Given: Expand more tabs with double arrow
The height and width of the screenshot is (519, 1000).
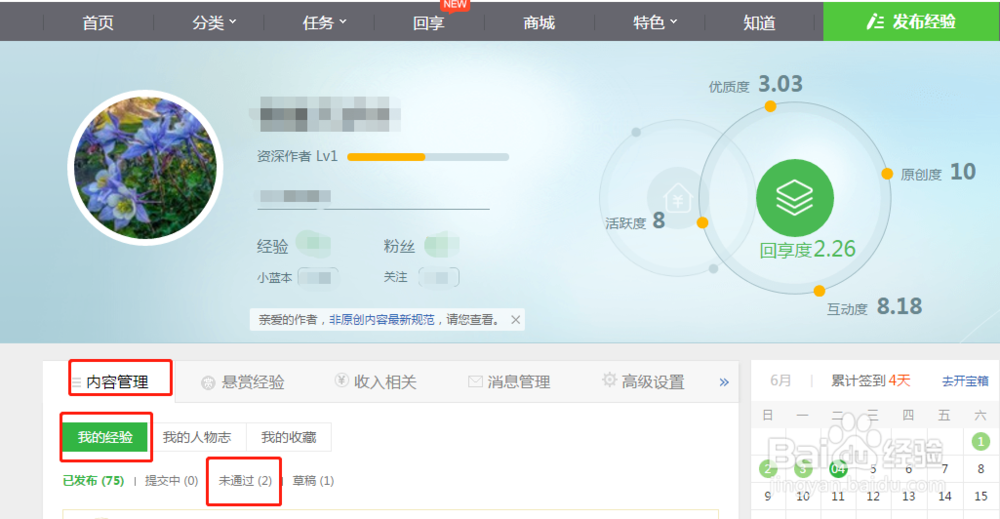Looking at the screenshot, I should (724, 383).
